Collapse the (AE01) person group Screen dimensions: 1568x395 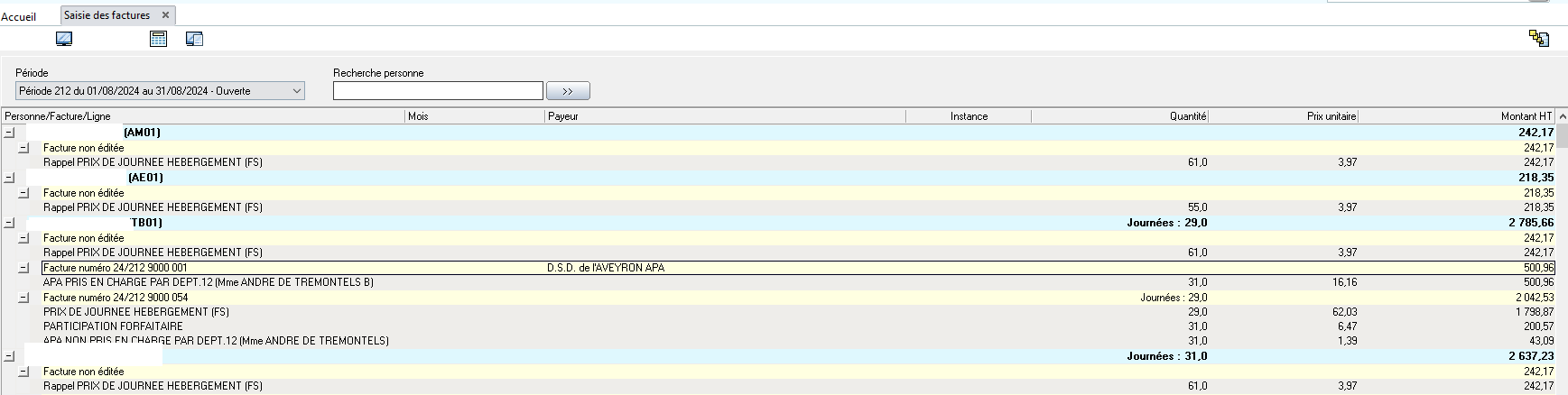(x=9, y=178)
